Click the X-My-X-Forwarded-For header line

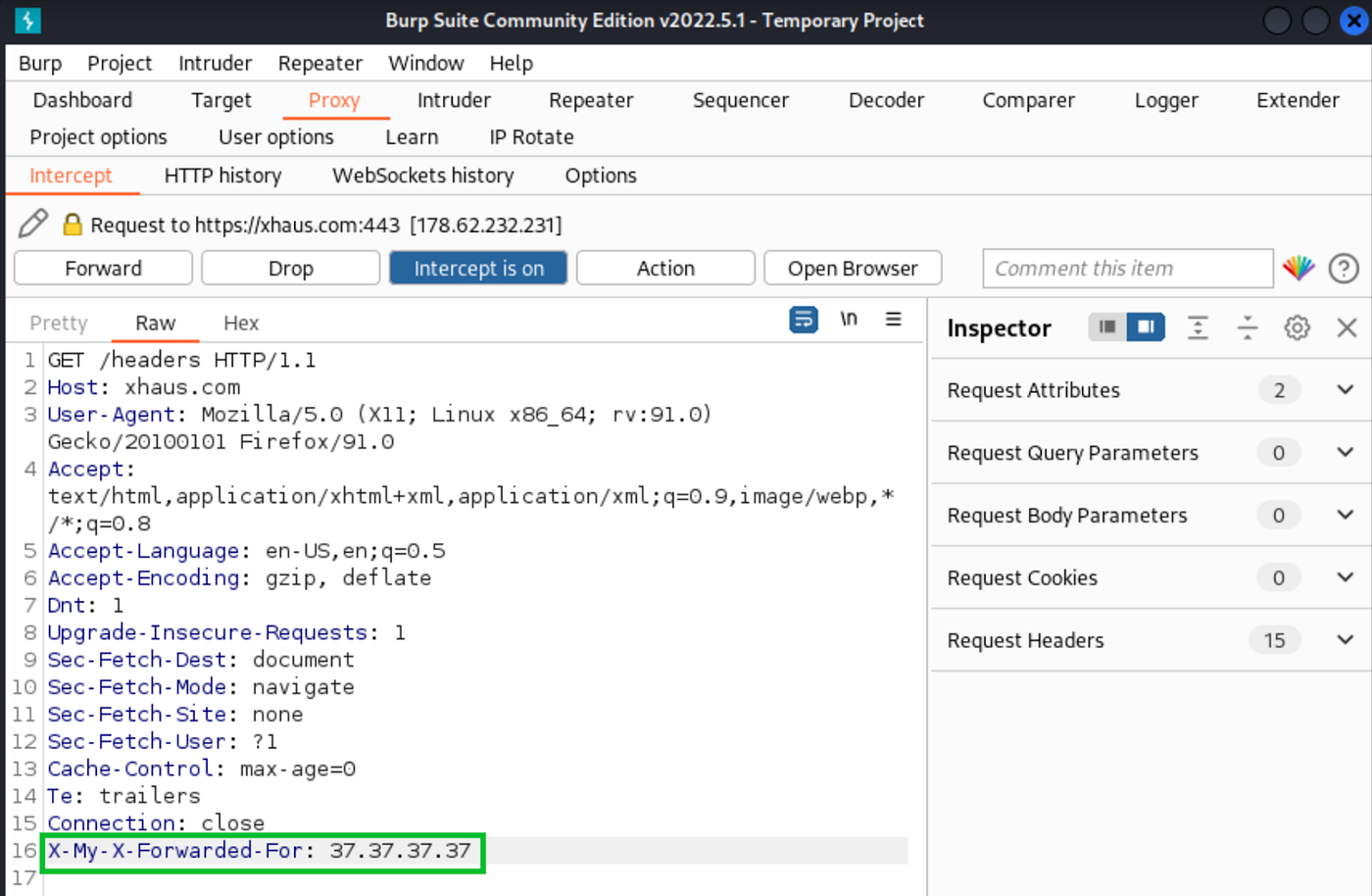click(x=260, y=851)
